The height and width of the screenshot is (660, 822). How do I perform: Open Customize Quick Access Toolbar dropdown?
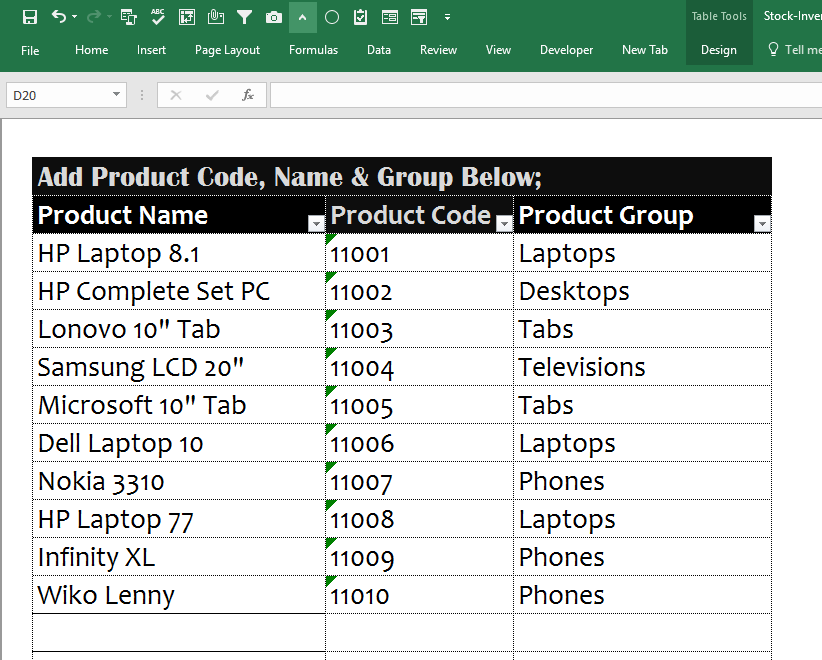click(447, 17)
